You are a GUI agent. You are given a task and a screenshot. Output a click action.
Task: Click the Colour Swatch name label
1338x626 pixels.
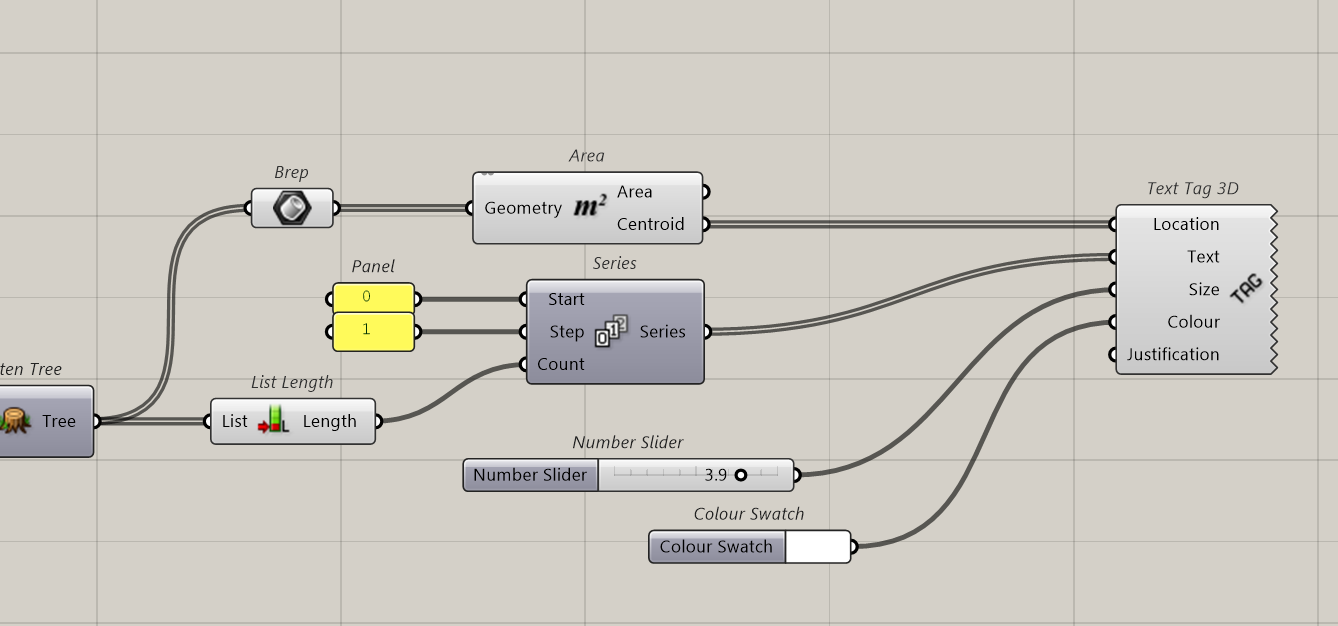coord(716,547)
